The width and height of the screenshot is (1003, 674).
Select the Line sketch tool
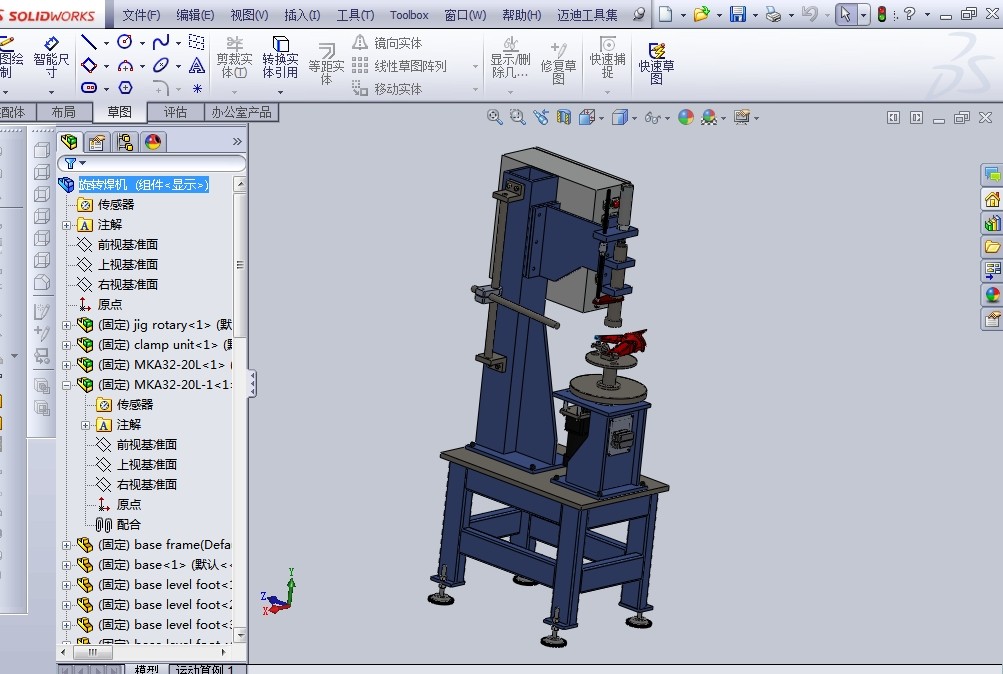pos(89,43)
